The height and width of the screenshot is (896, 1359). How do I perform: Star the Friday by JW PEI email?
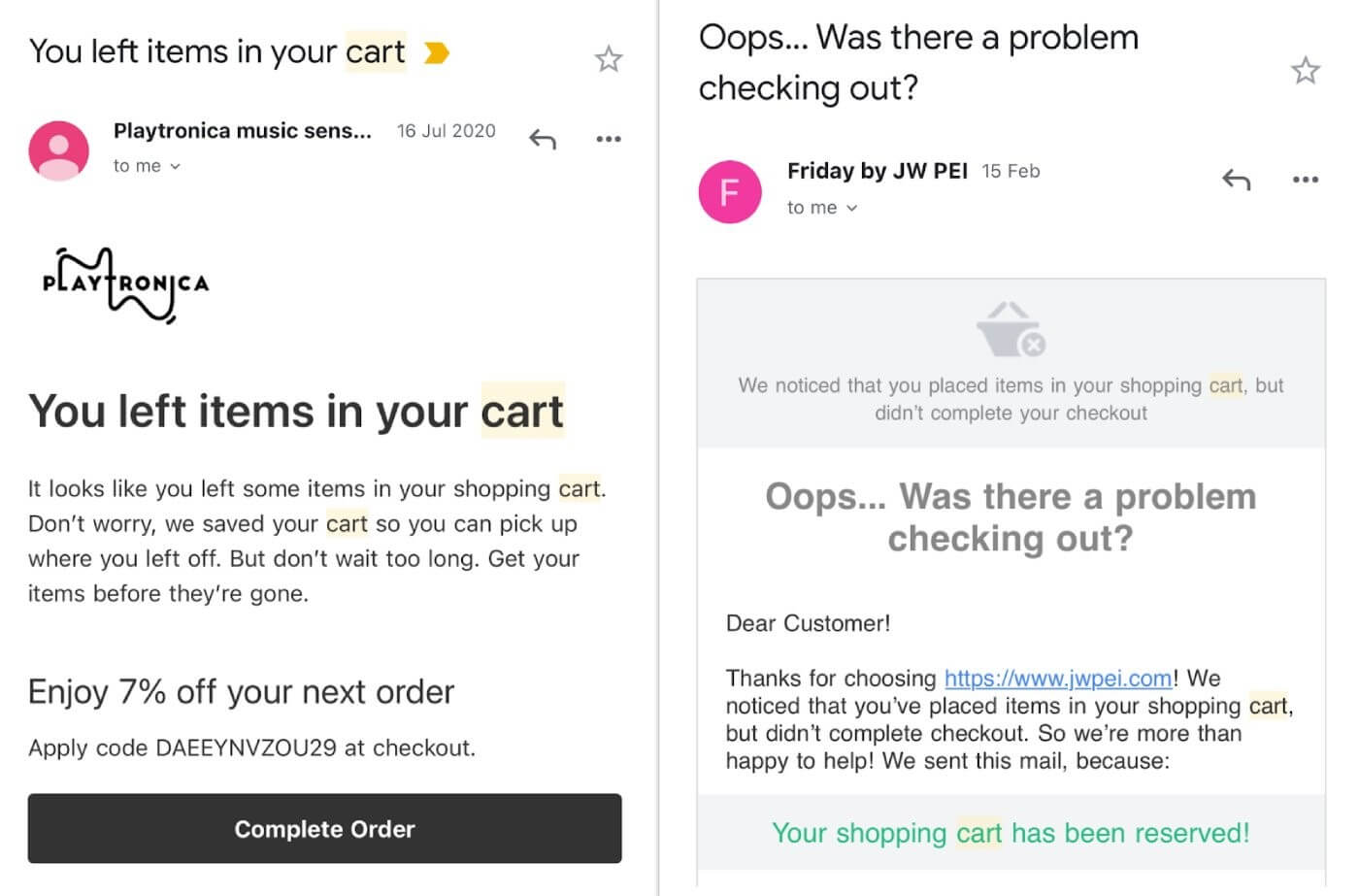coord(1305,70)
